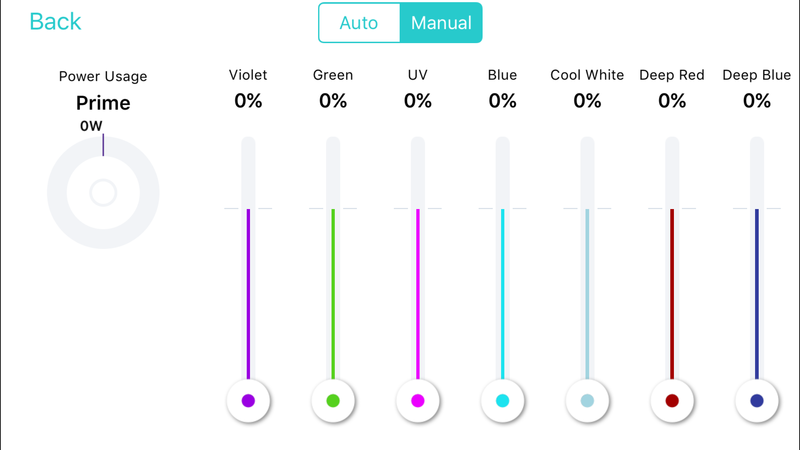Select the Manual mode segment
The image size is (800, 450).
click(441, 22)
